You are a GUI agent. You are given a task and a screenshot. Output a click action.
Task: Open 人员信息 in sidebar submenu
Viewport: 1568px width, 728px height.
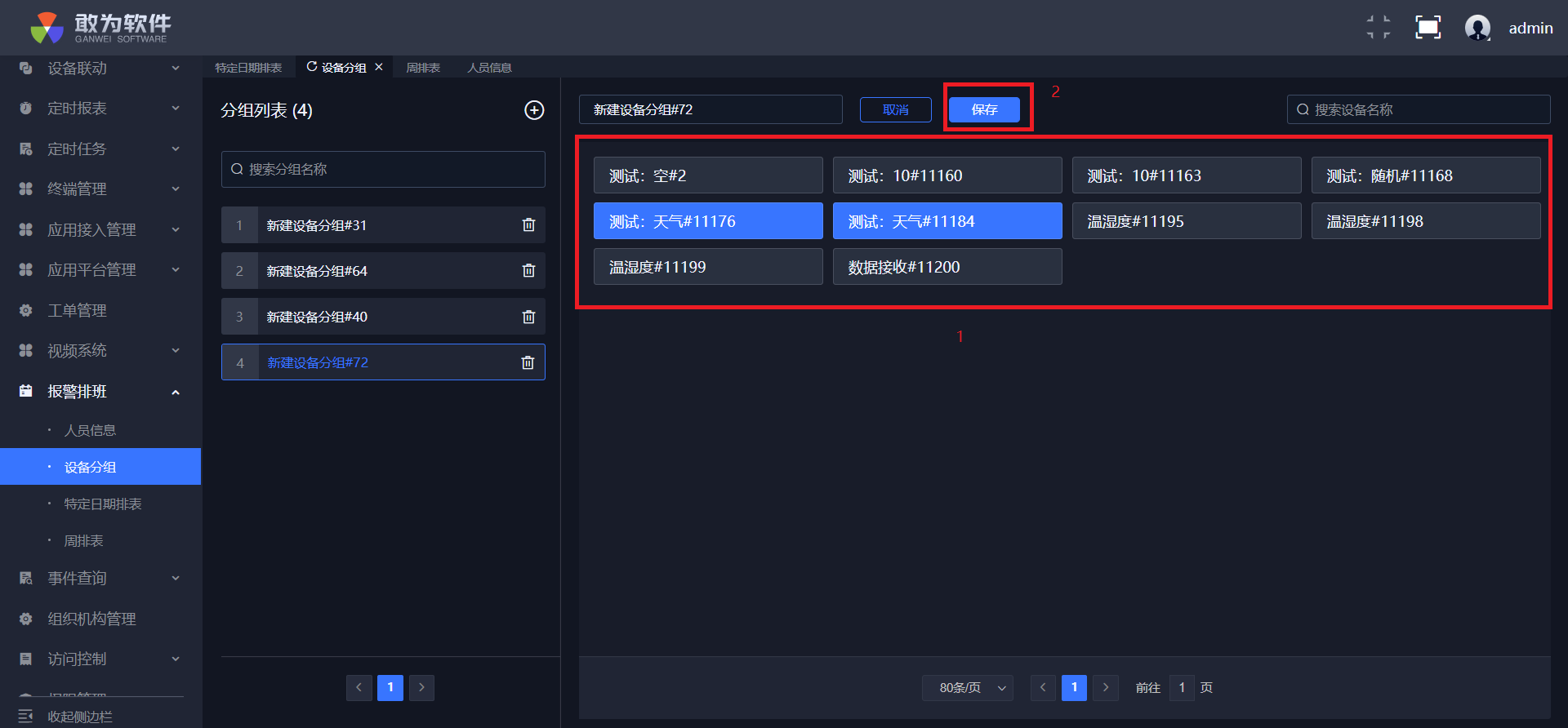[90, 430]
